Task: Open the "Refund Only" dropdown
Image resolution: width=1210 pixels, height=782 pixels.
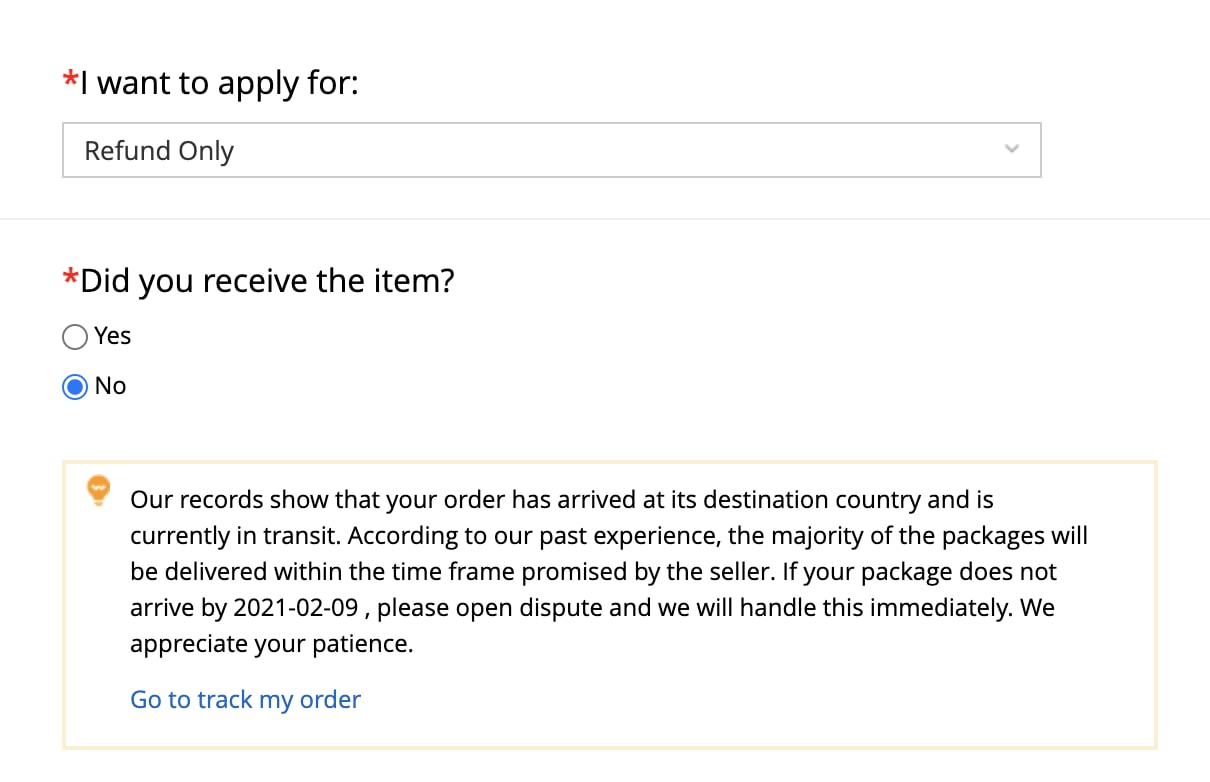Action: click(x=551, y=150)
